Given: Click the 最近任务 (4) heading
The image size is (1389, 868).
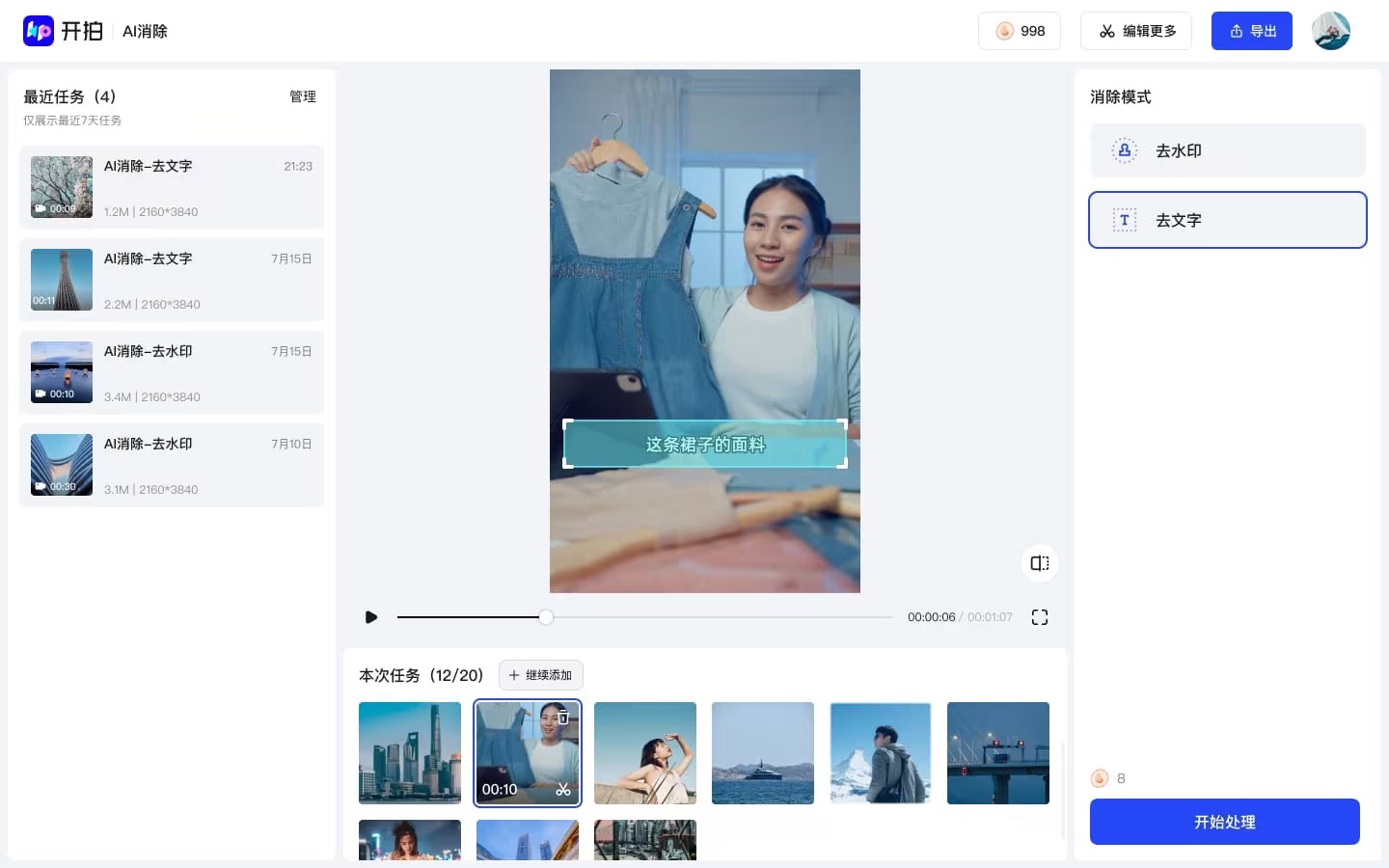Looking at the screenshot, I should point(69,96).
